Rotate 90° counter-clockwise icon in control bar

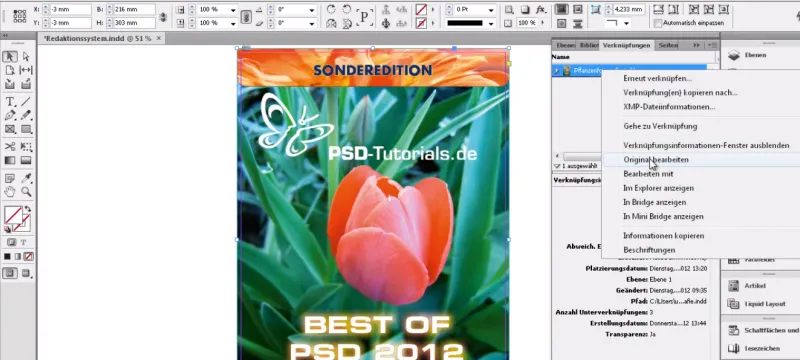point(347,9)
